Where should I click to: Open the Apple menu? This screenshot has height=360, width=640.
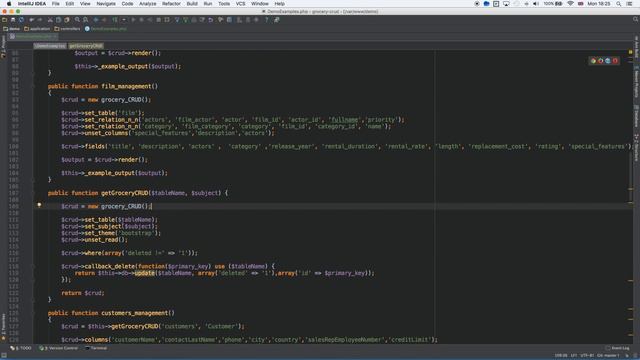coord(9,4)
